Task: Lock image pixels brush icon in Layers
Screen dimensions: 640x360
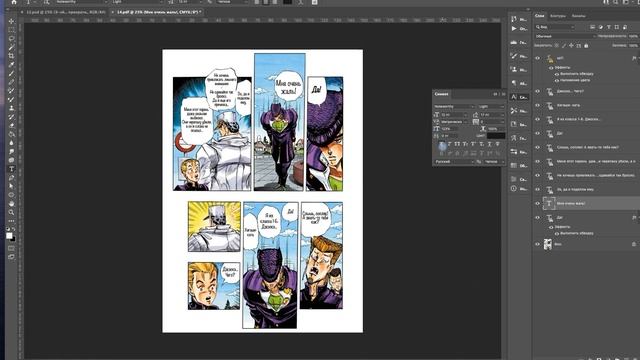Action: point(564,46)
